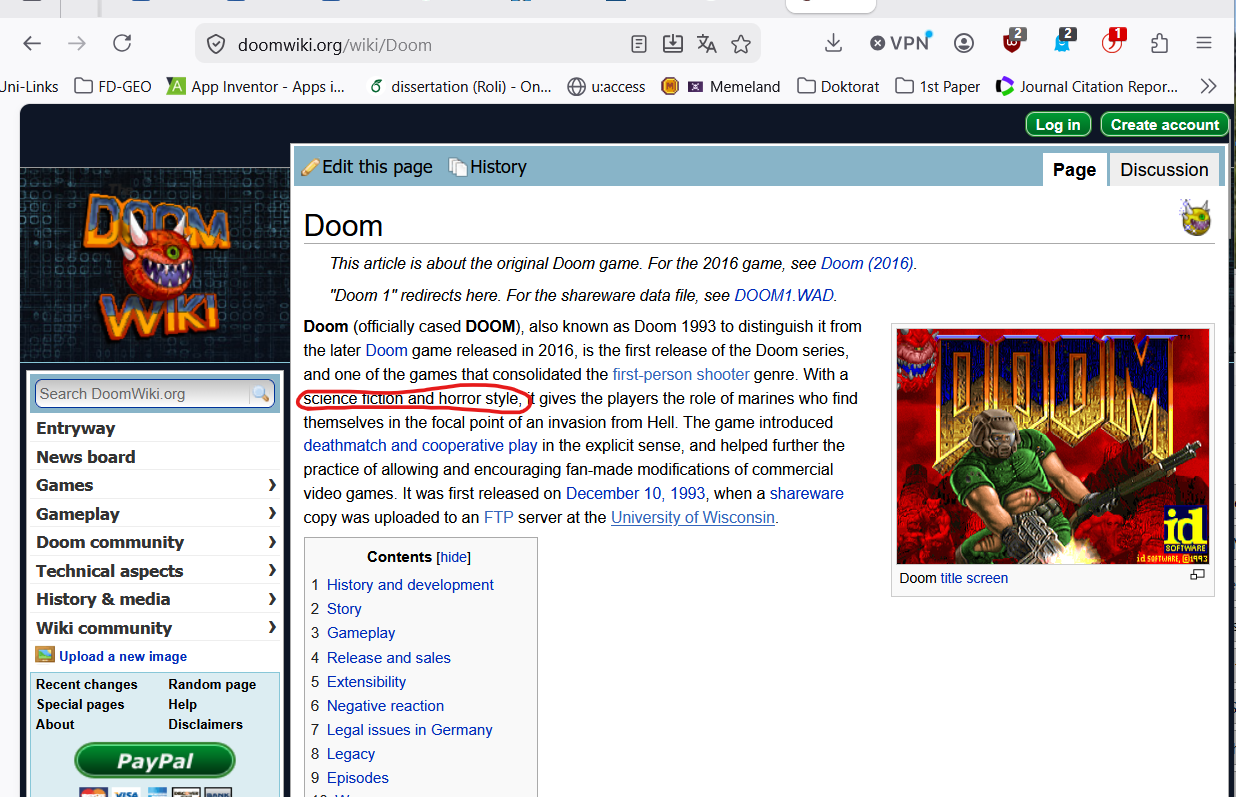Screen dimensions: 1236x797
Task: Click the PayPal donate button
Action: [155, 761]
